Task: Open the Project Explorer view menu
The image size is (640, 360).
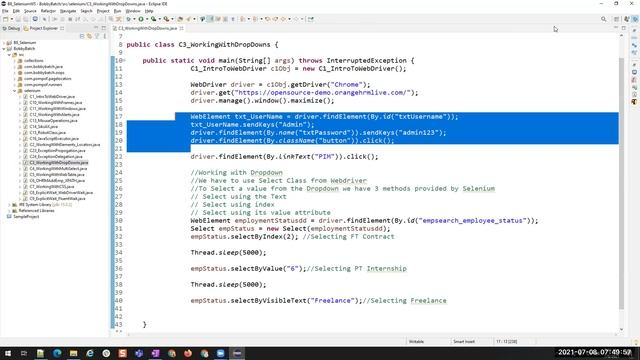Action: (x=104, y=36)
